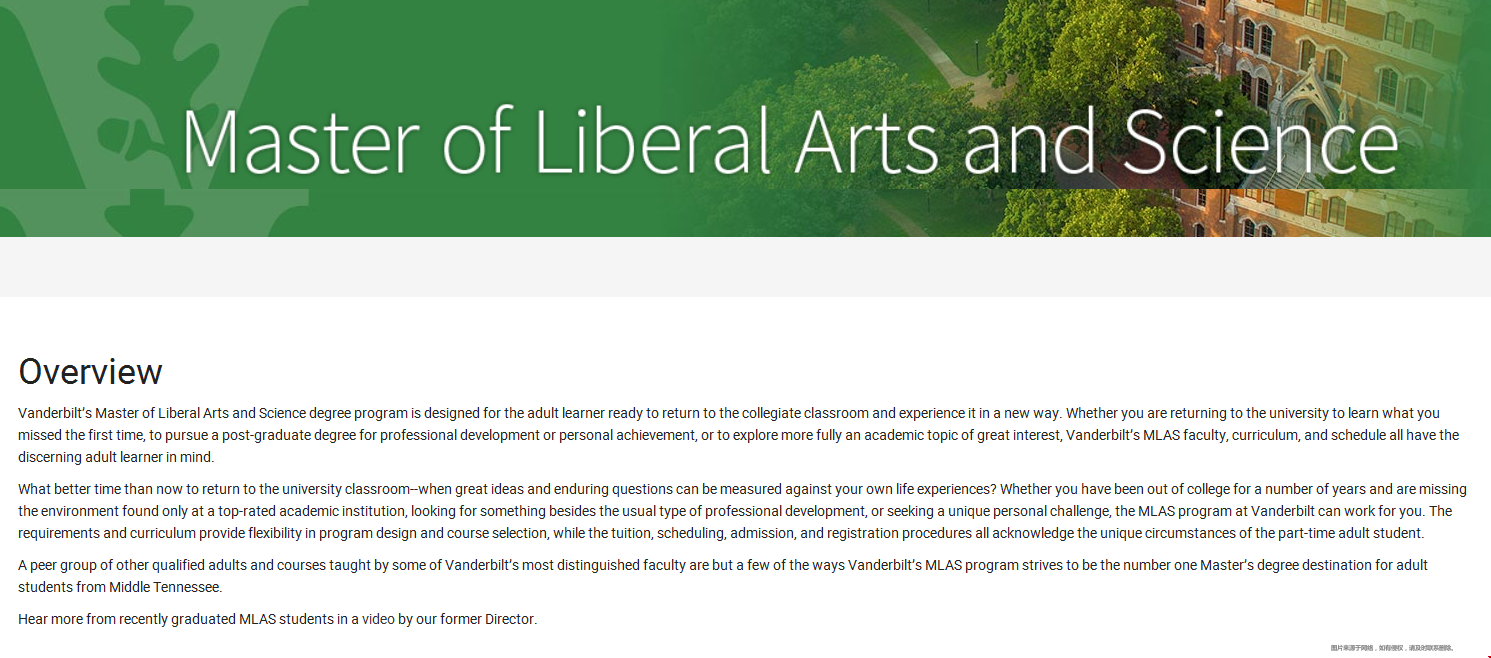This screenshot has width=1491, height=658.
Task: Click the "Hear more from recently graduated" sentence
Action: point(278,619)
